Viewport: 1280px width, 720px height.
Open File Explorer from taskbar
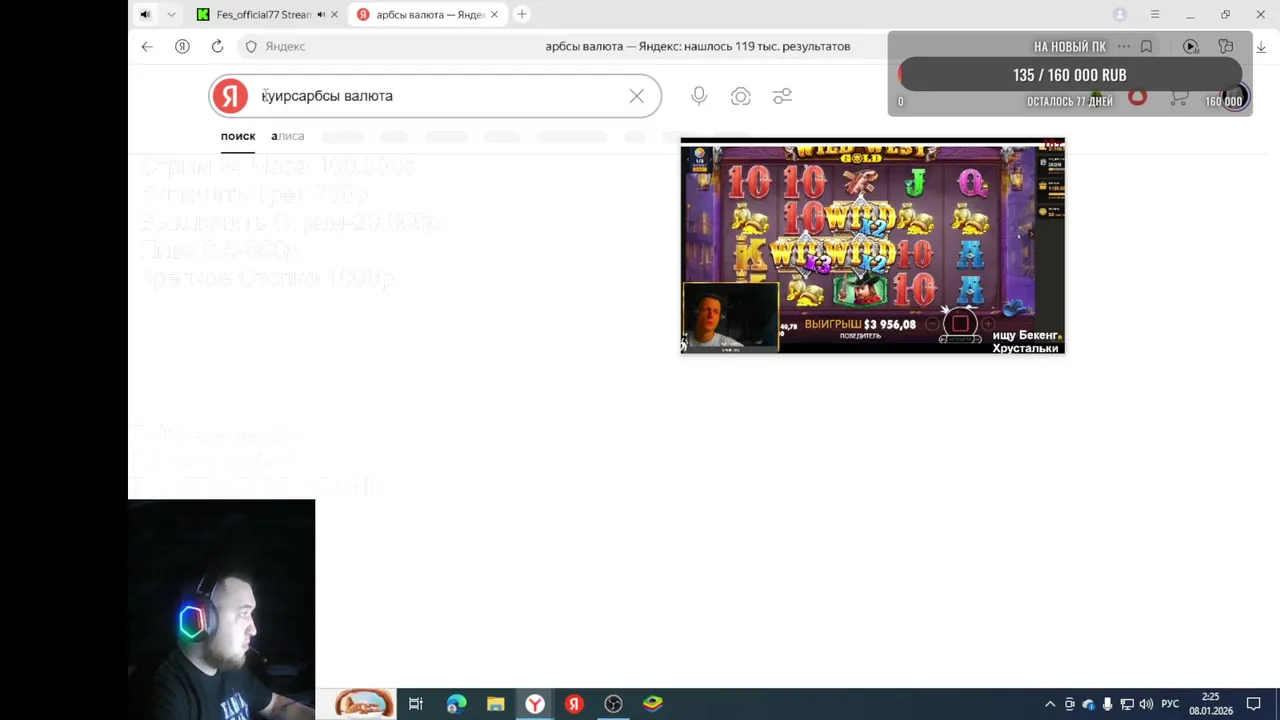click(495, 704)
